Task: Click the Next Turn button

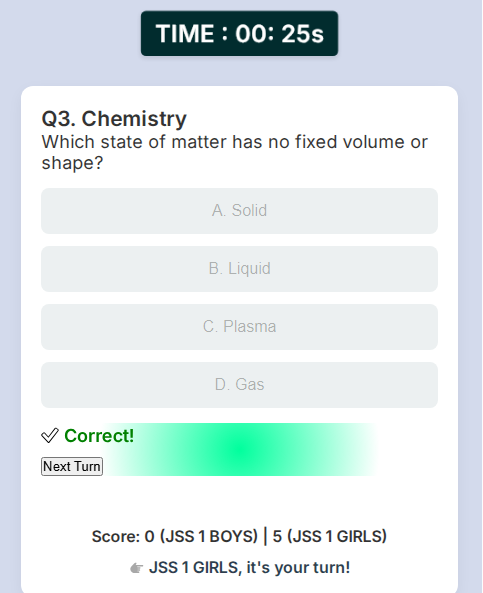Action: click(x=72, y=466)
